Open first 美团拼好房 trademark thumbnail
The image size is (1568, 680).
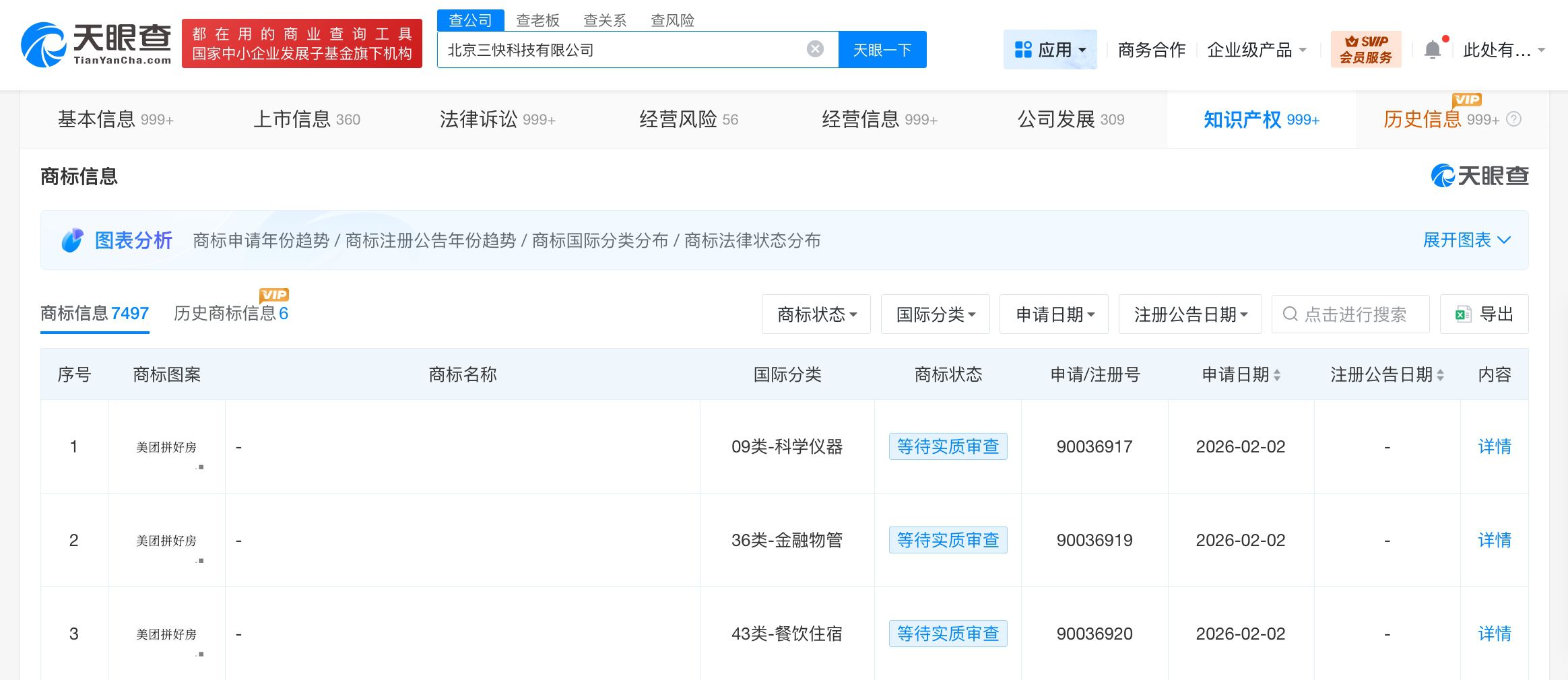166,447
